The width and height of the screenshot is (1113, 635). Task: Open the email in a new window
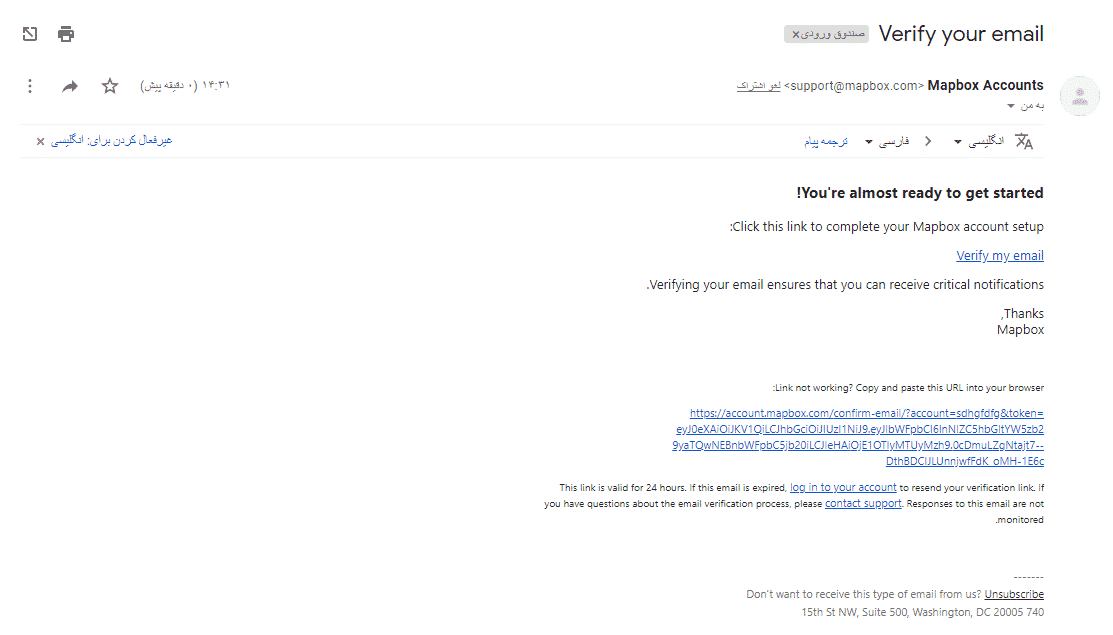point(30,33)
